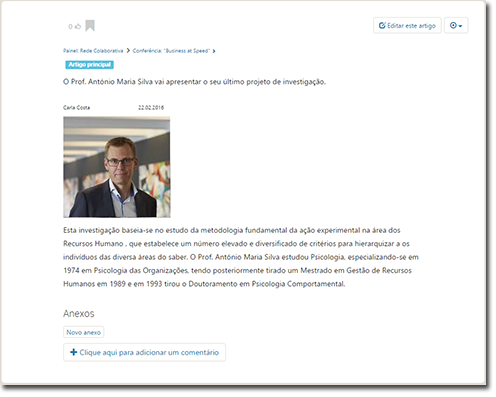Screen dimensions: 496x397
Task: Bookmark this article with the grey ribbon icon
Action: click(90, 26)
